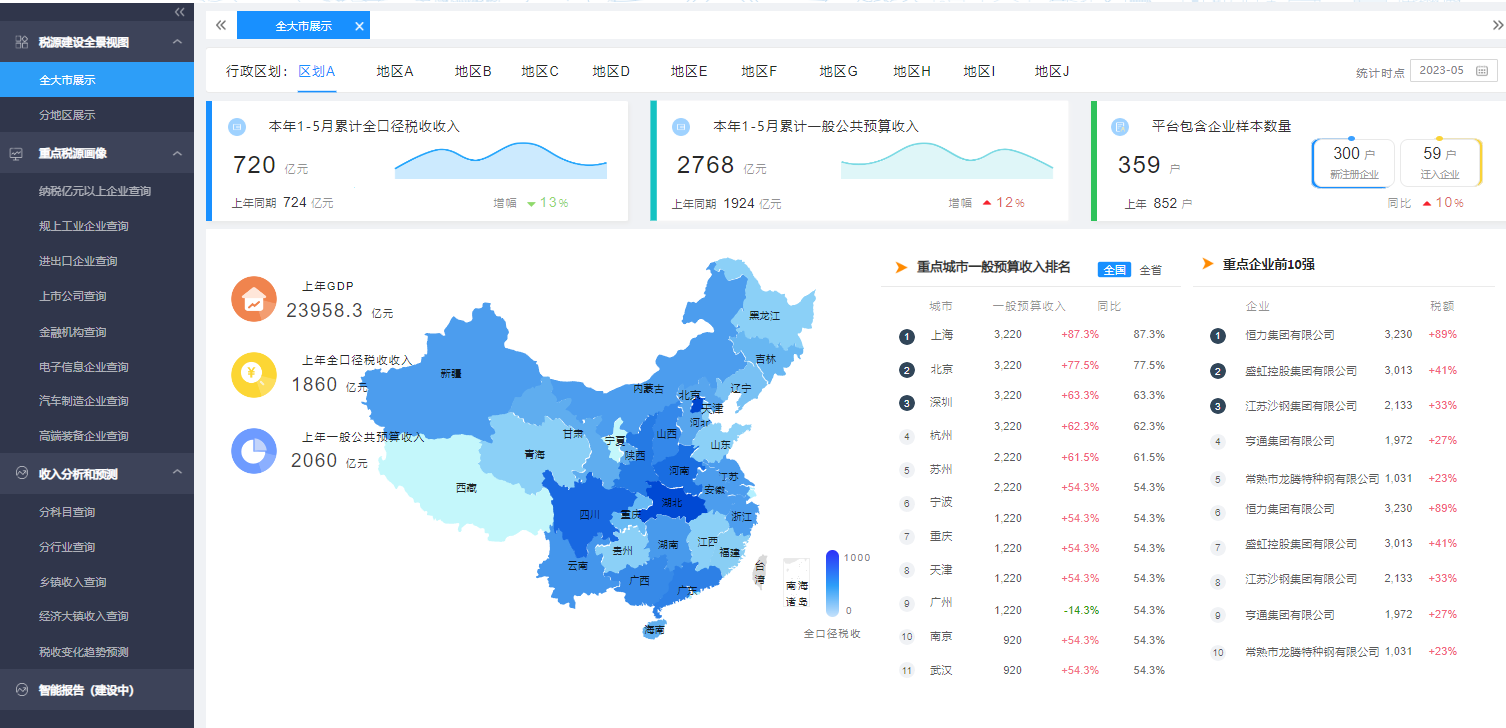
Task: Click the blue pie chart budget icon
Action: 254,451
